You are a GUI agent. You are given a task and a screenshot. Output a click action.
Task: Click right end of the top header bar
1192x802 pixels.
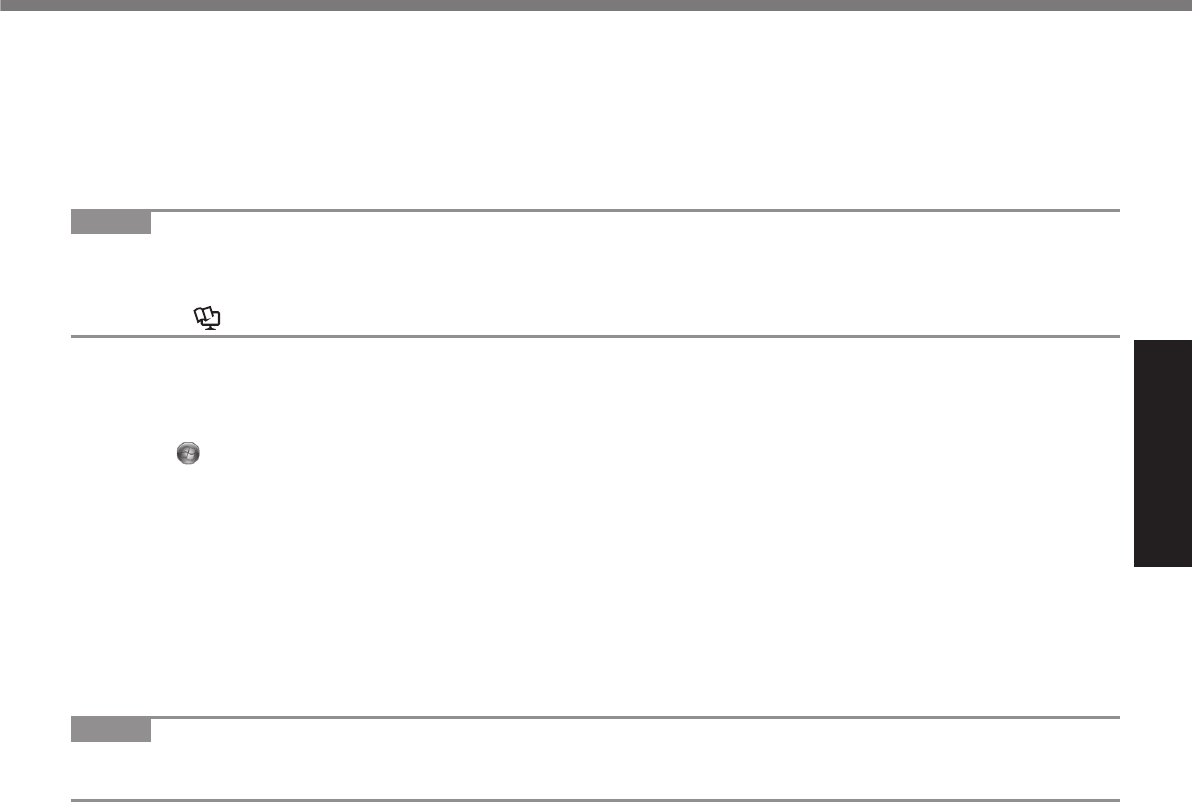[1180, 5]
